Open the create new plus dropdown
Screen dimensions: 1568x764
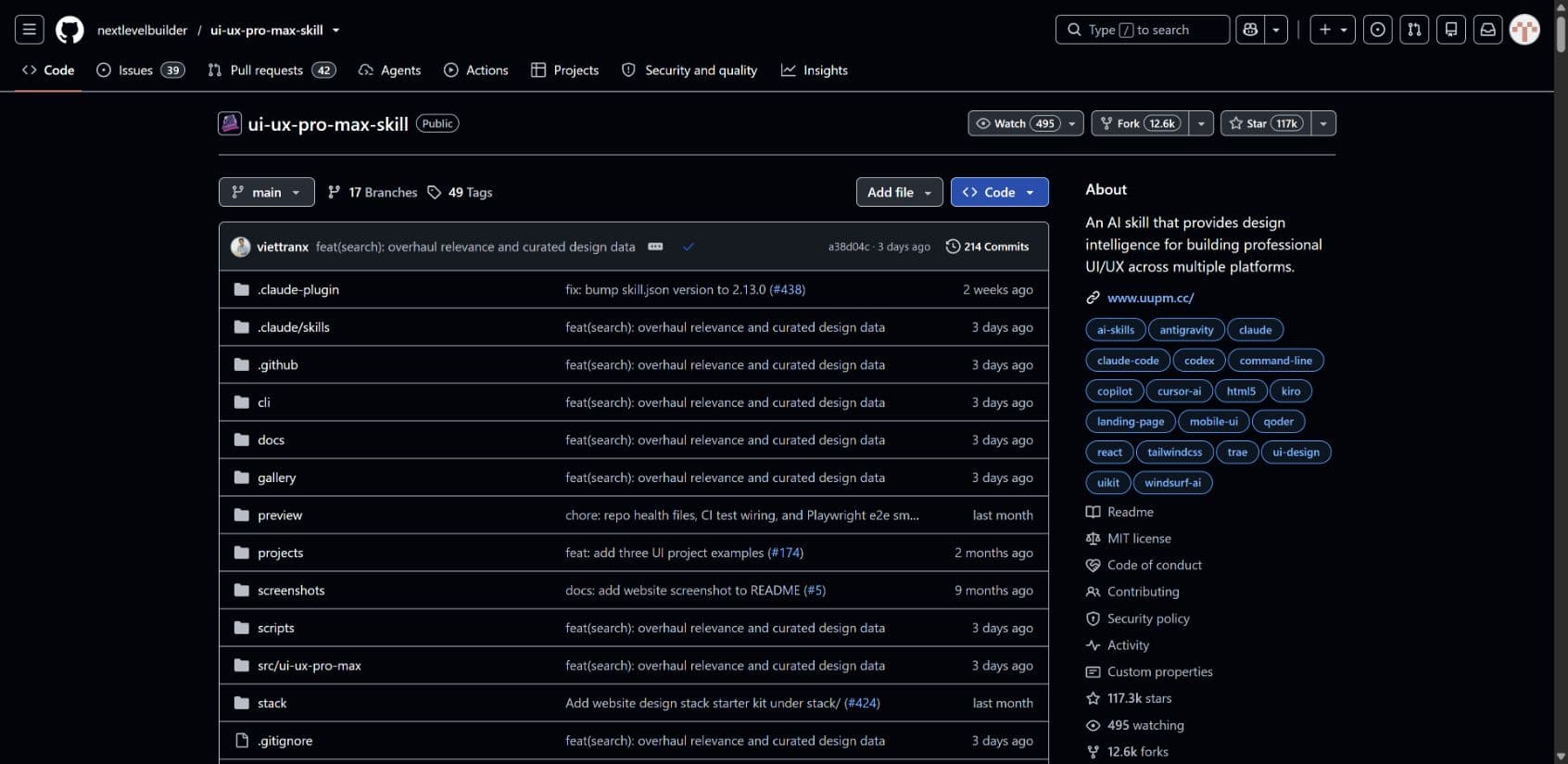[x=1333, y=30]
